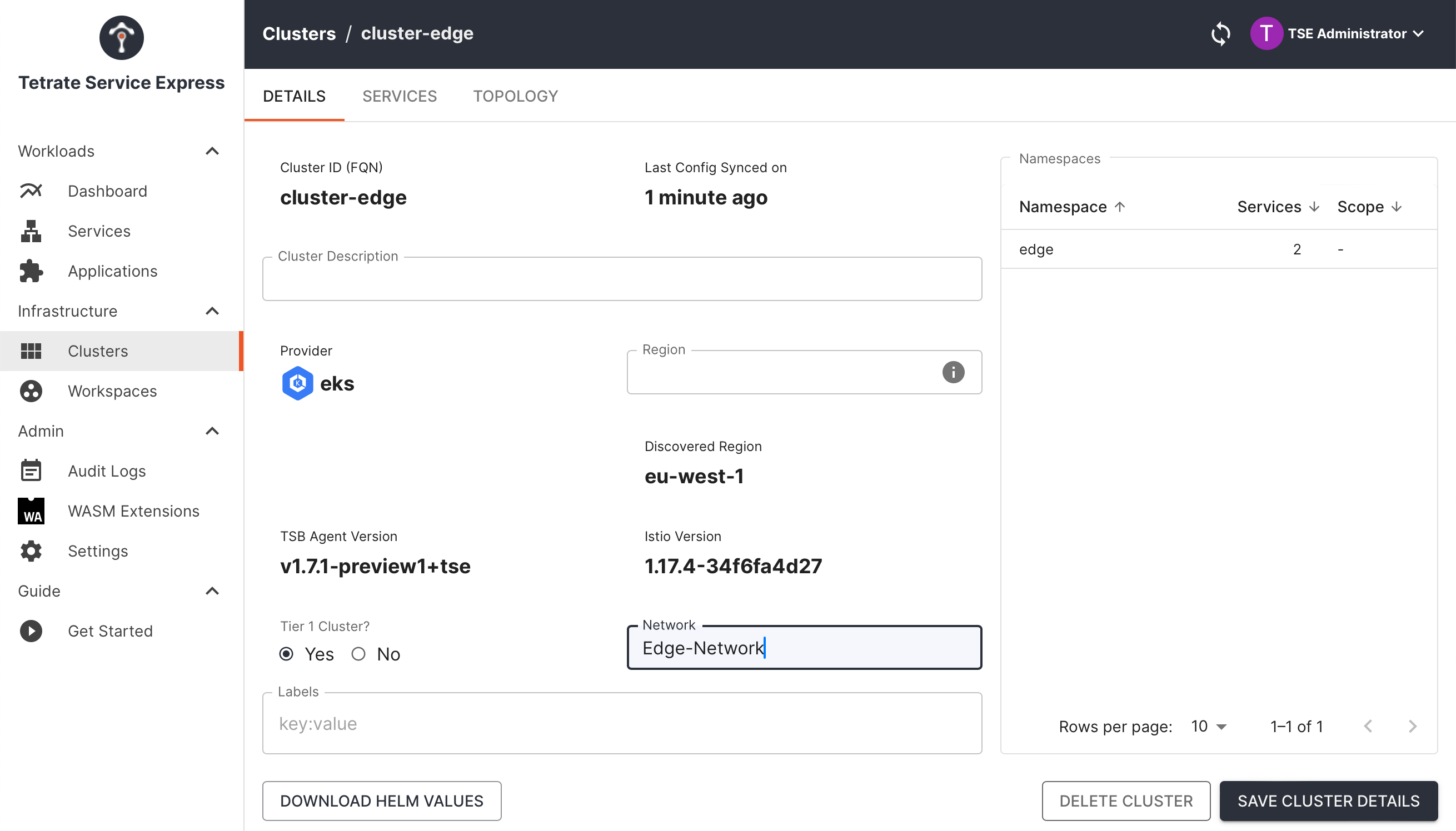This screenshot has height=831, width=1456.
Task: Click cluster-edge in the breadcrumb
Action: [417, 34]
